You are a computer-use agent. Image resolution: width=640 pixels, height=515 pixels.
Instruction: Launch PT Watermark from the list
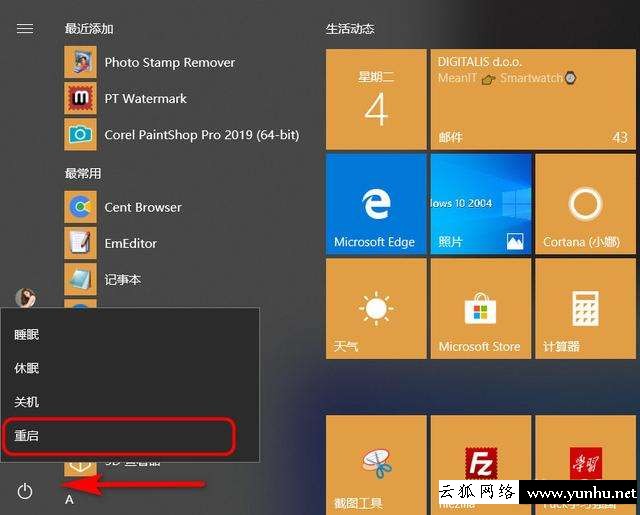145,98
